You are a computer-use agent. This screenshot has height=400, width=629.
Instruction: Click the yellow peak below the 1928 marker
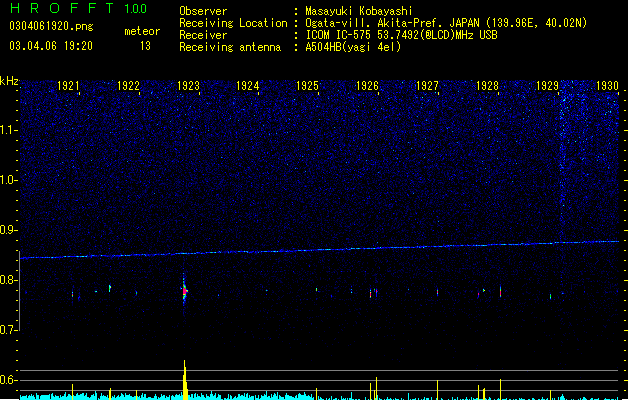[500, 389]
